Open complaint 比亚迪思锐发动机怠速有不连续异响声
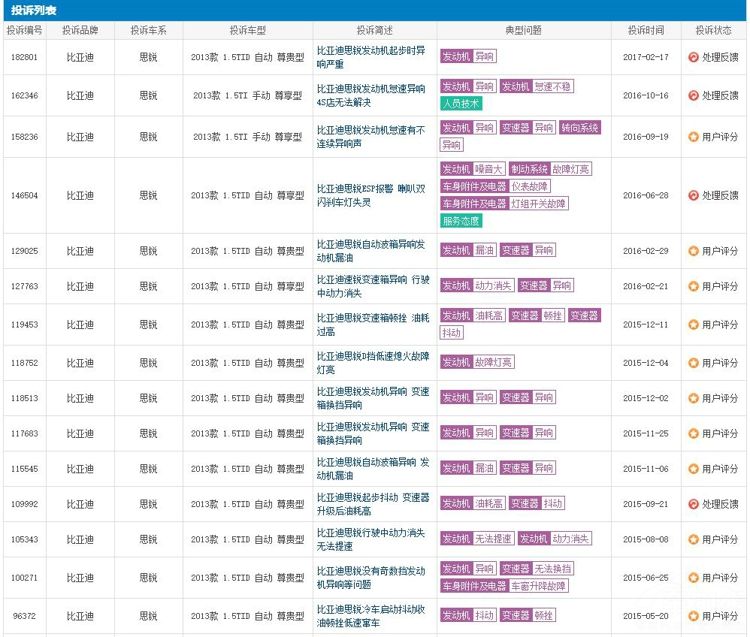Image resolution: width=750 pixels, height=637 pixels. pos(371,136)
